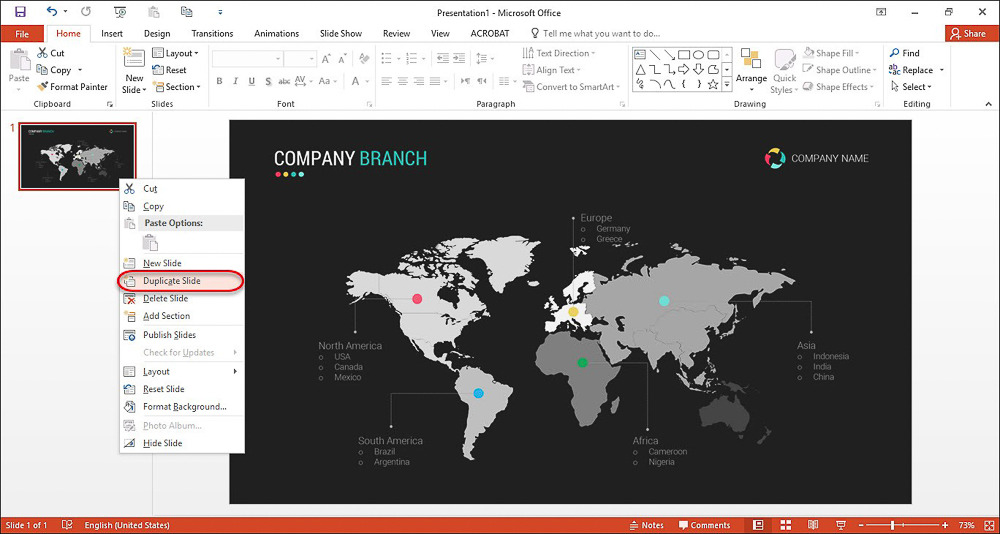The image size is (1000, 534).
Task: Open the Layout dropdown in Slides group
Action: [175, 53]
